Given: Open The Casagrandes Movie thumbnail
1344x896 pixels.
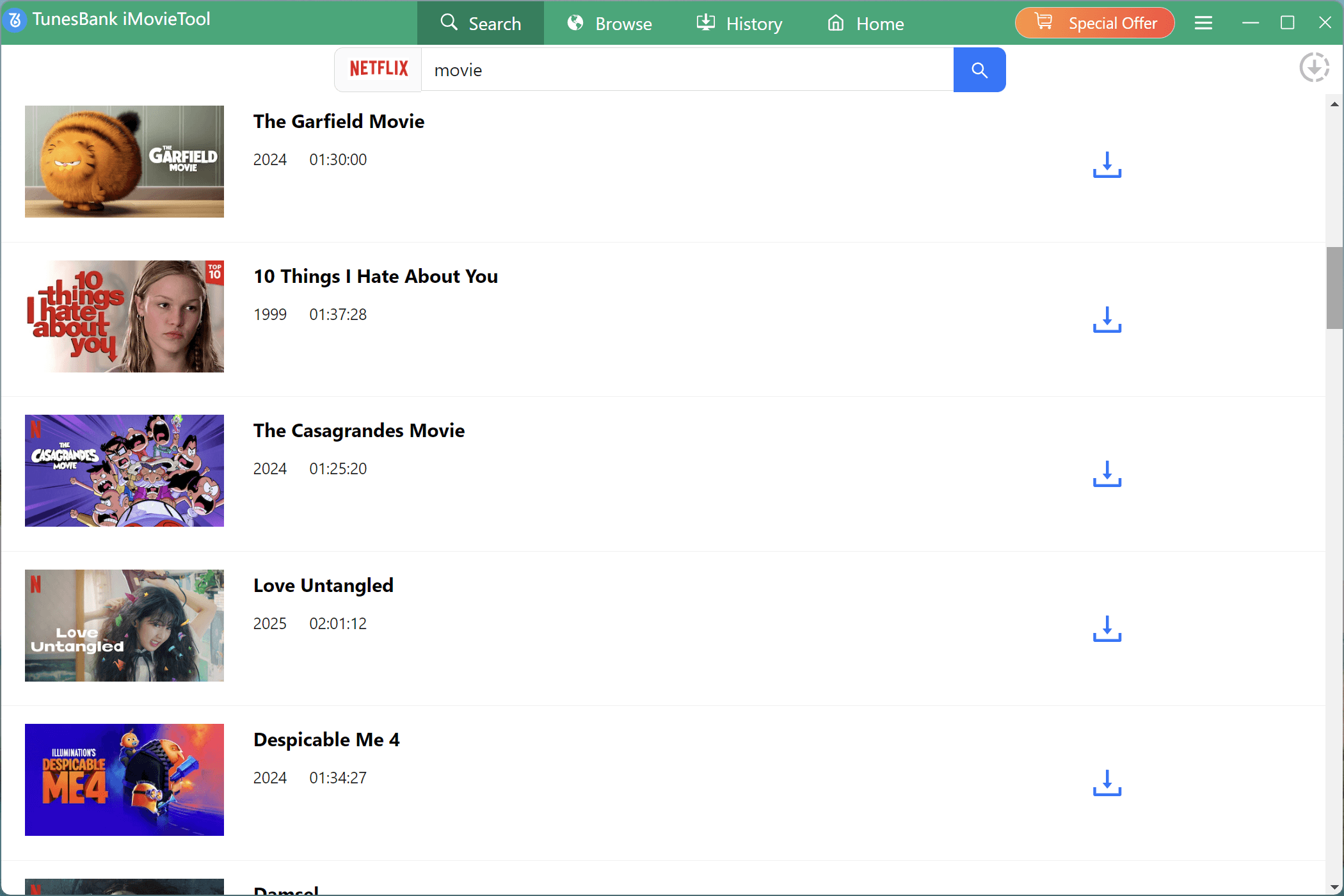Looking at the screenshot, I should (124, 470).
